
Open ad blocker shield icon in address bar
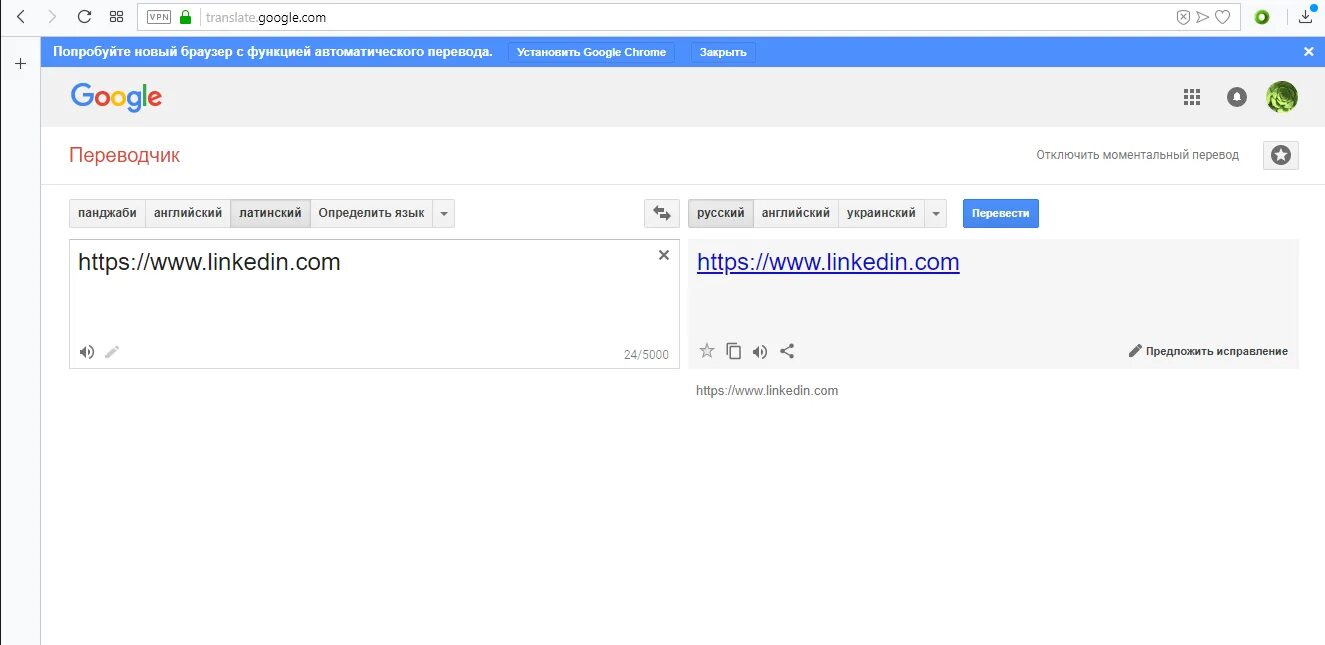click(x=1183, y=17)
